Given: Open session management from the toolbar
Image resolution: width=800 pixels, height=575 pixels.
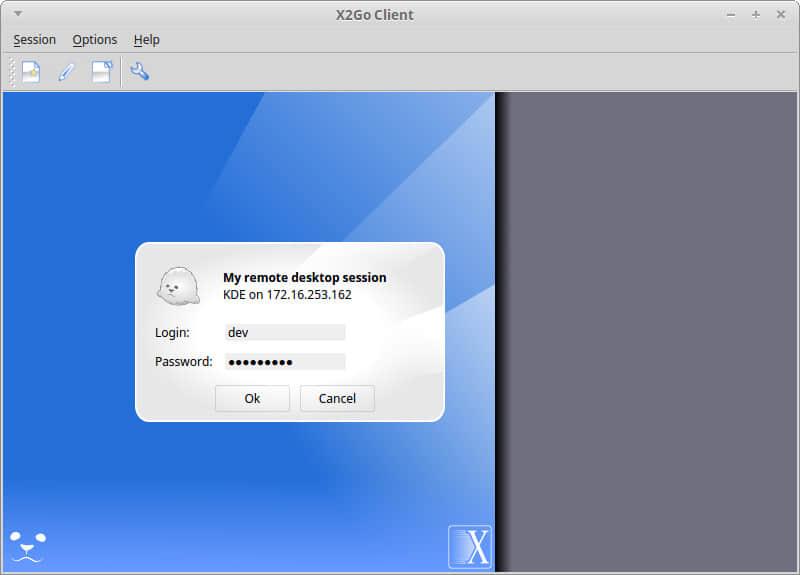Looking at the screenshot, I should pos(101,72).
